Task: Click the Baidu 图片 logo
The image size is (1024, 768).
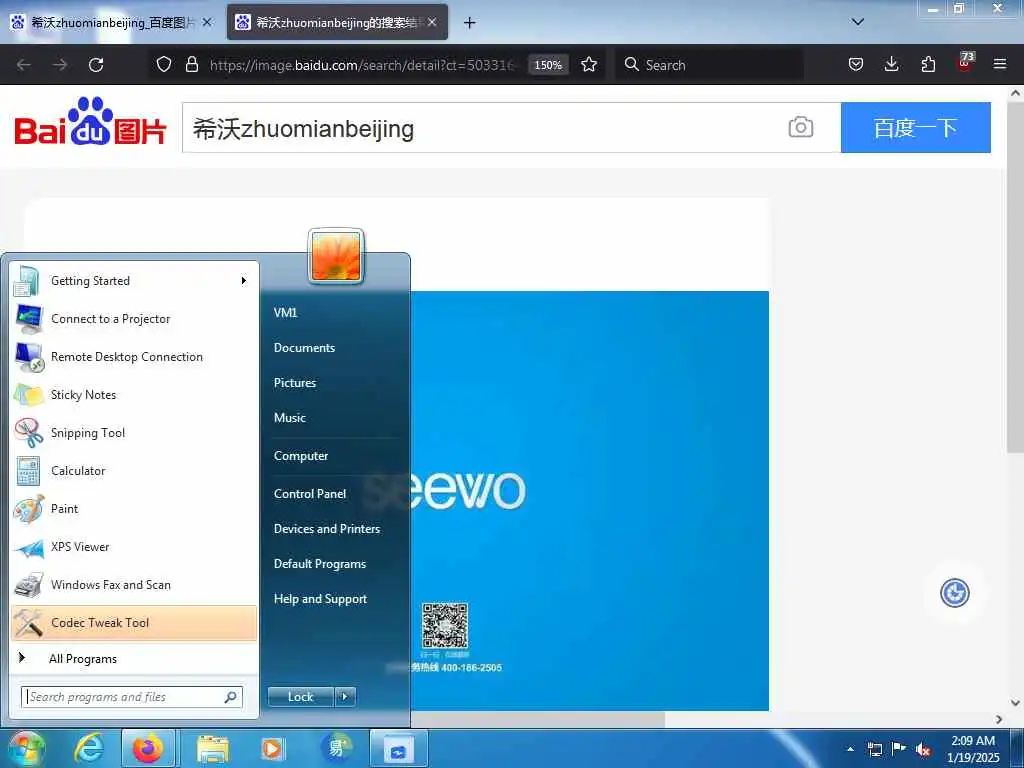Action: 90,122
